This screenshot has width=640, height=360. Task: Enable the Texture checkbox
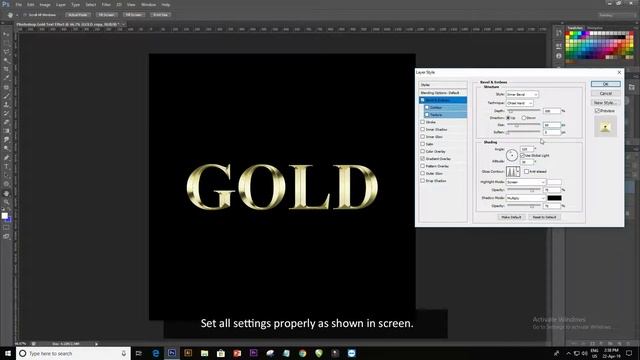coord(427,115)
